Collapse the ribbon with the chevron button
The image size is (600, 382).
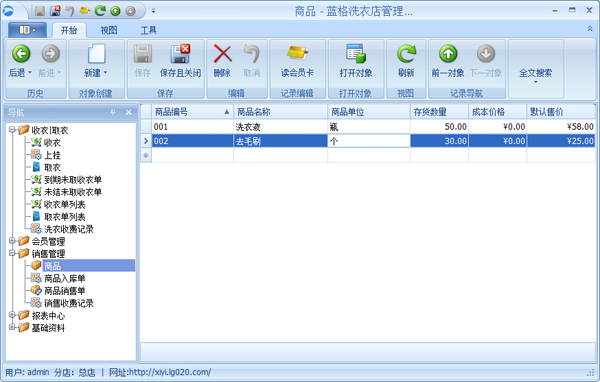[590, 29]
